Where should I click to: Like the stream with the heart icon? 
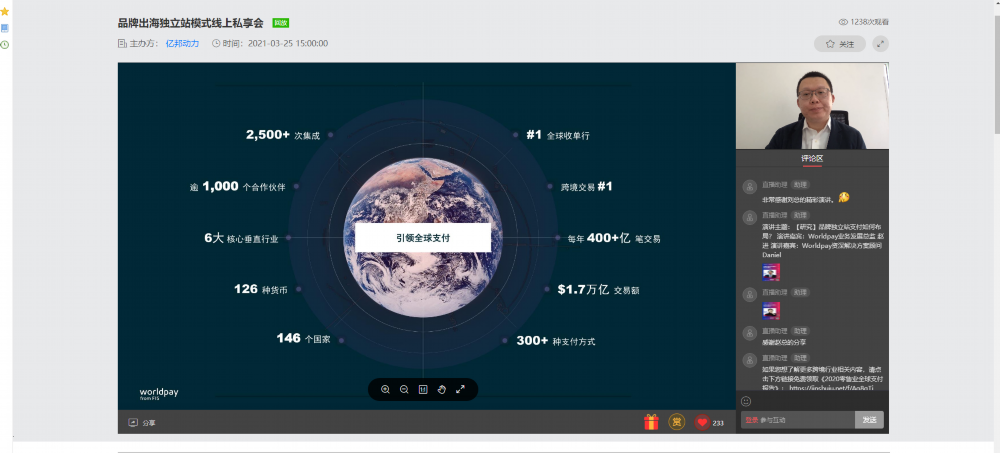(x=702, y=422)
